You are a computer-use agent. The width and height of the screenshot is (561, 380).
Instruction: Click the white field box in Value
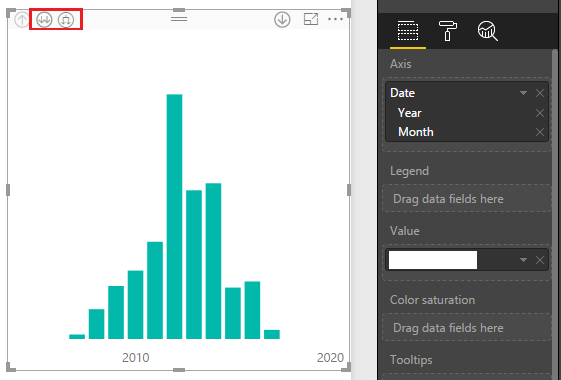tap(433, 260)
